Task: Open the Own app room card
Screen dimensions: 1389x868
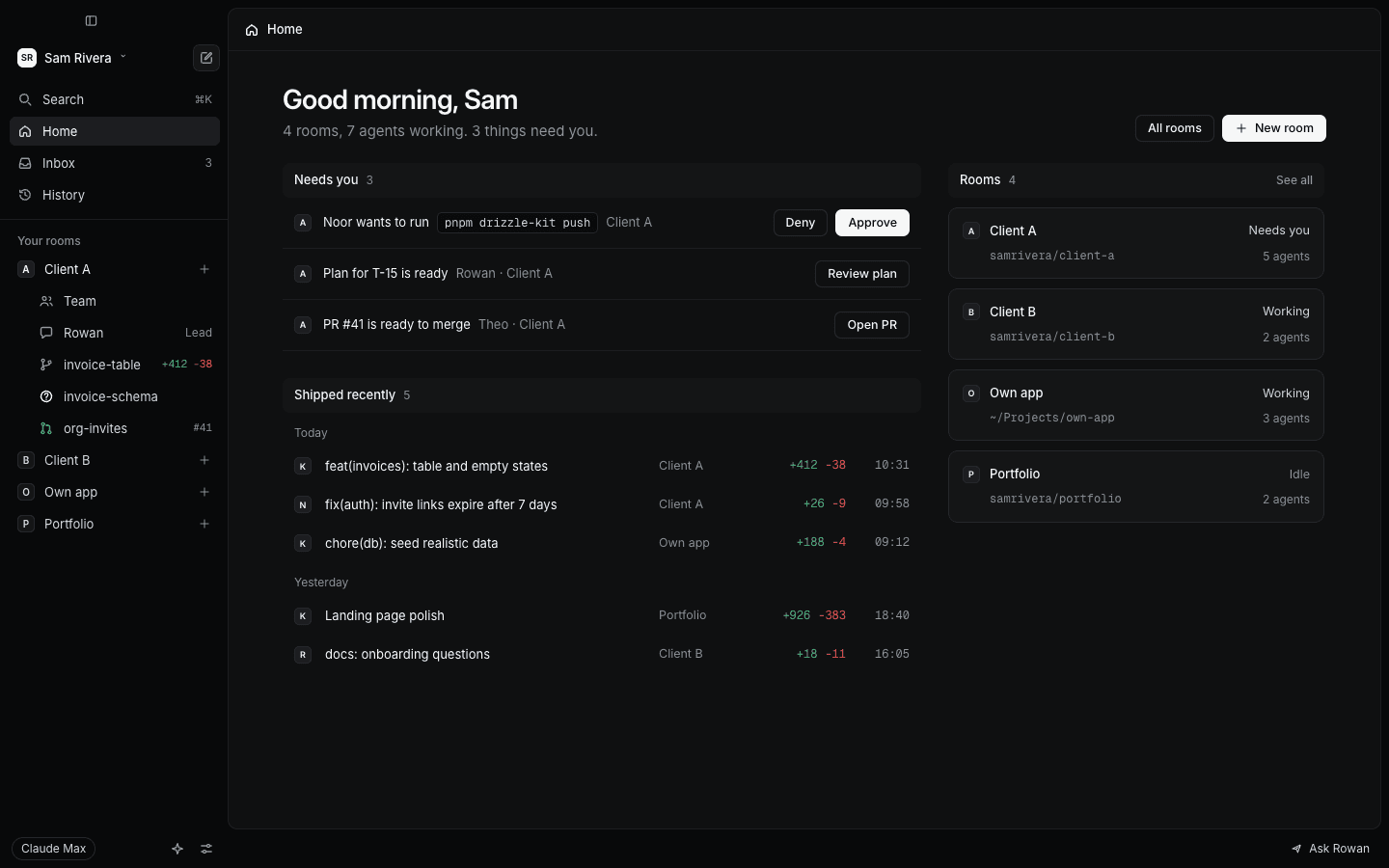Action: click(x=1136, y=405)
